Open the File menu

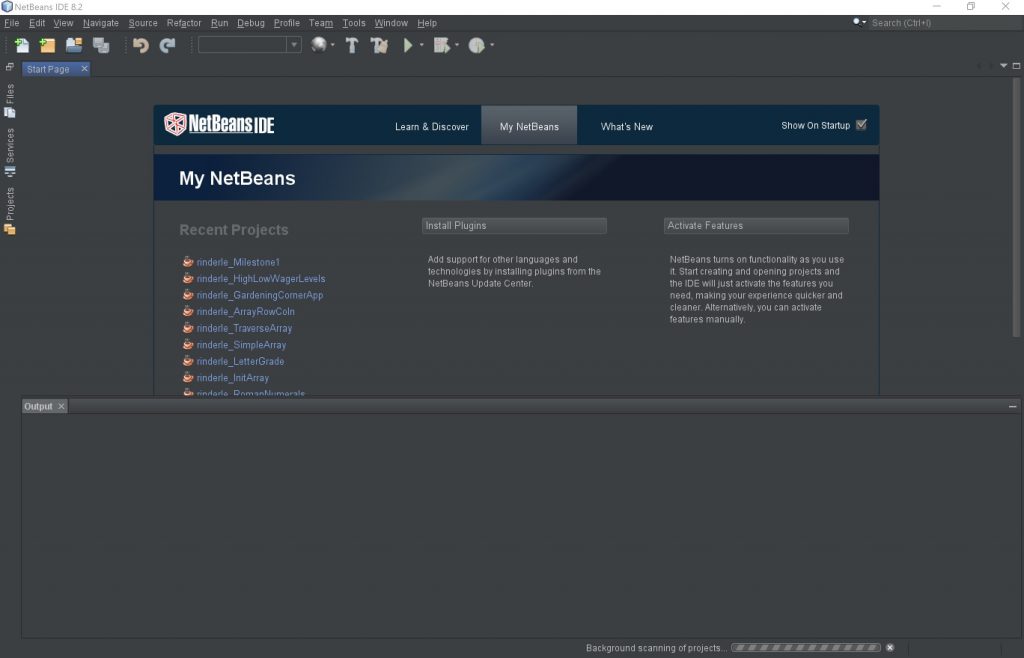click(12, 23)
